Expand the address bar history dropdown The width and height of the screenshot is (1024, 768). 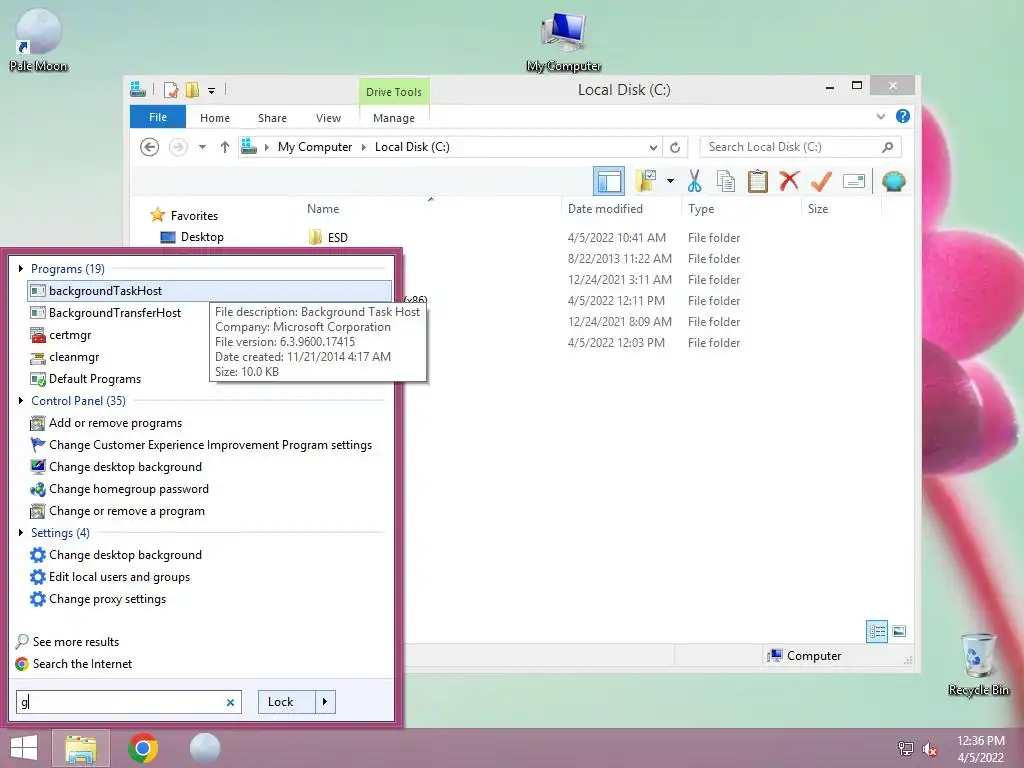[652, 148]
